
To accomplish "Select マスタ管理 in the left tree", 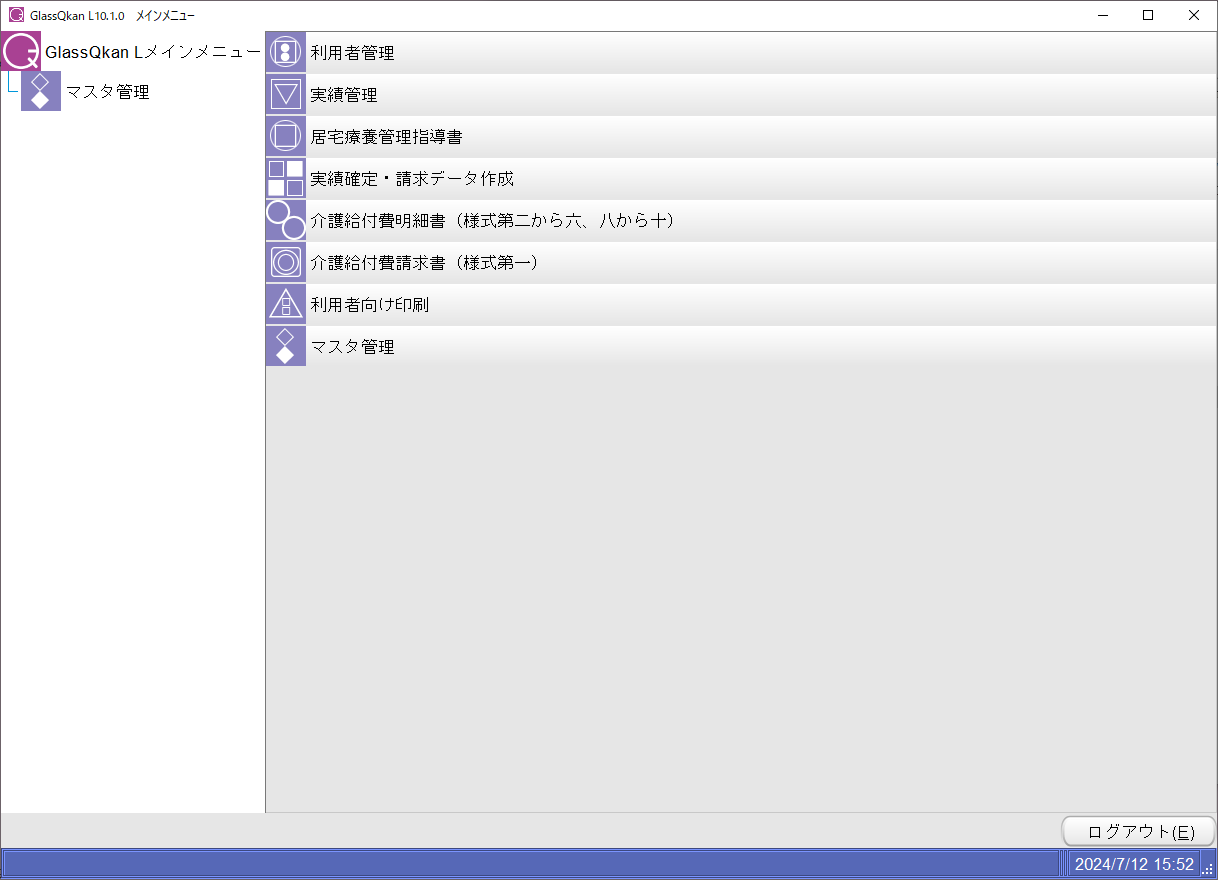I will click(x=110, y=91).
